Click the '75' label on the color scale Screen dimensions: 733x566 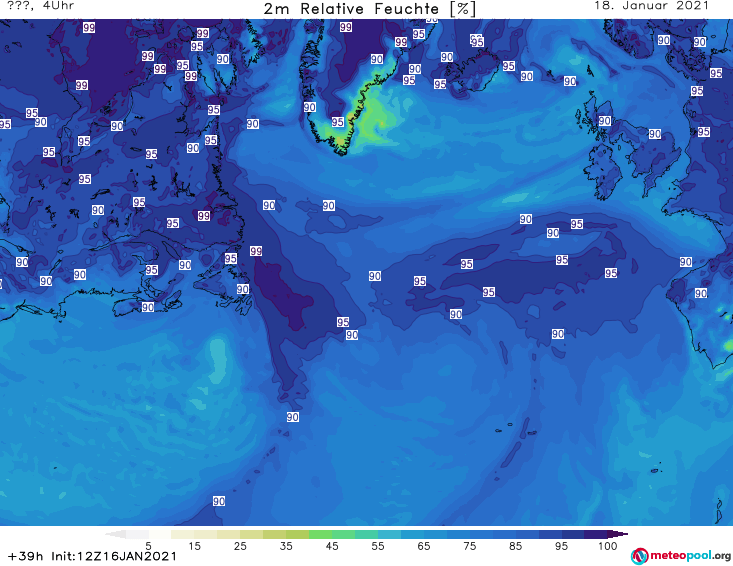[x=469, y=545]
